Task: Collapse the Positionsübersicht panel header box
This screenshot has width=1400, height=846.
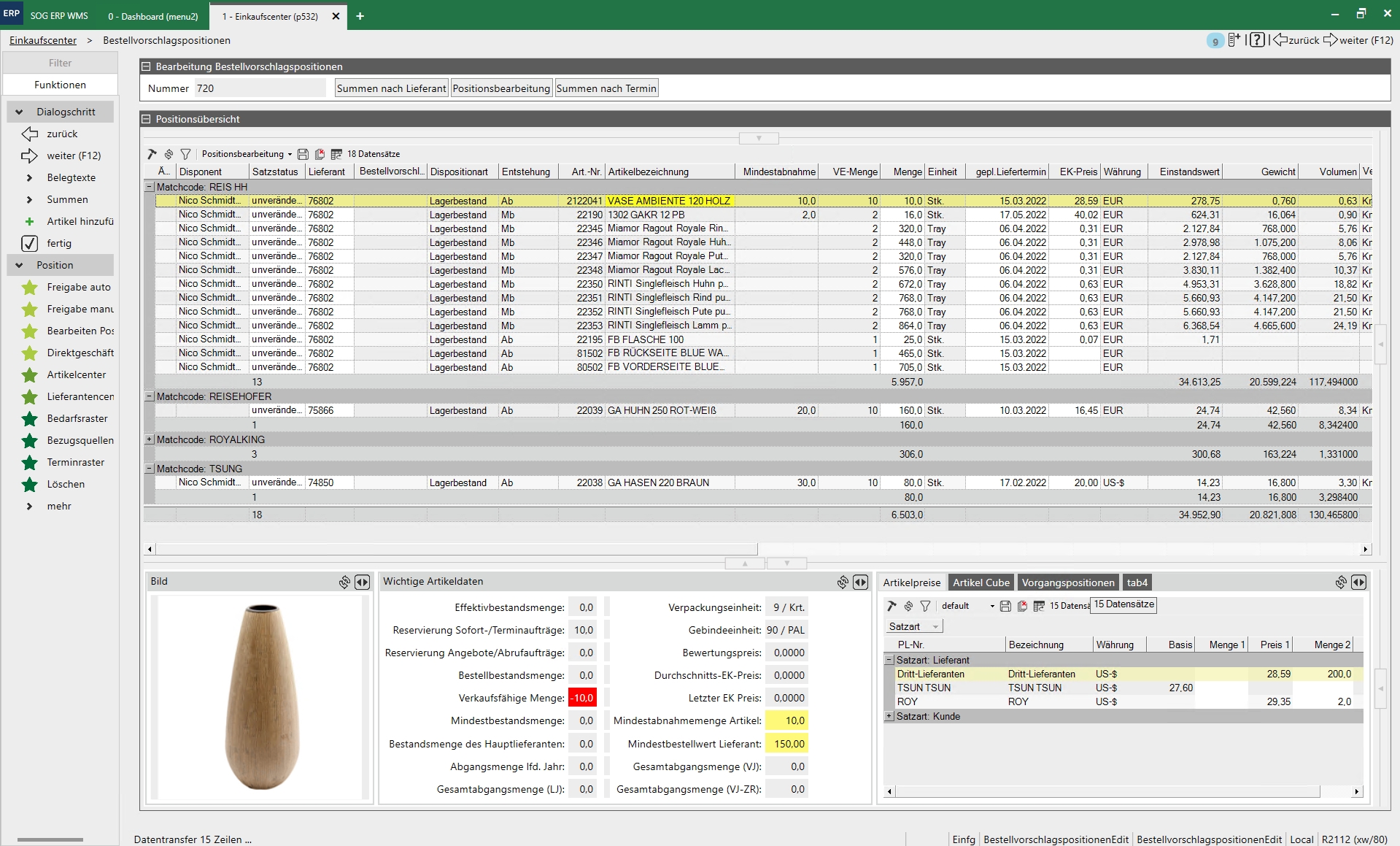Action: [146, 119]
